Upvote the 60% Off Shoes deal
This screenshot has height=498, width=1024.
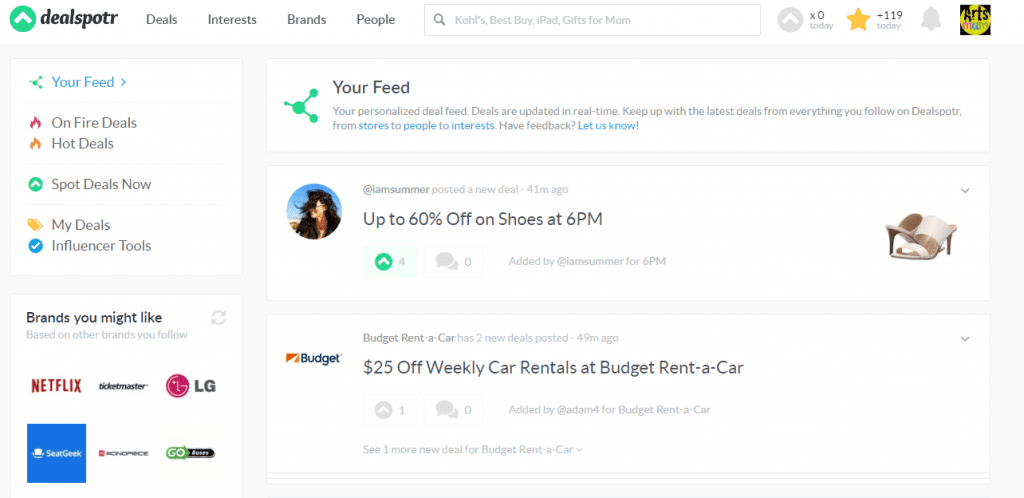390,262
